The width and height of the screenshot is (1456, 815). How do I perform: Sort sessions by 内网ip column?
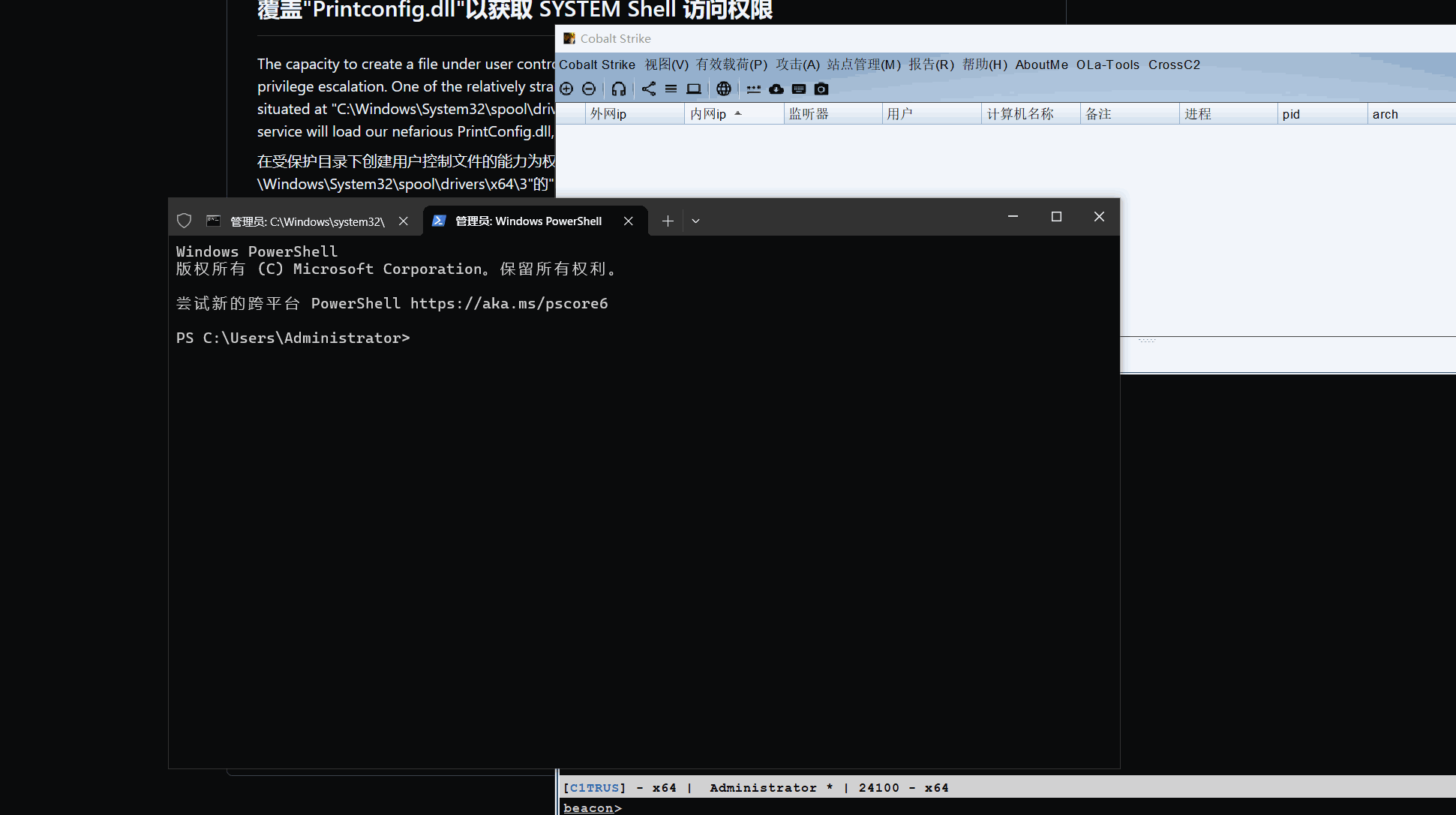pos(734,114)
